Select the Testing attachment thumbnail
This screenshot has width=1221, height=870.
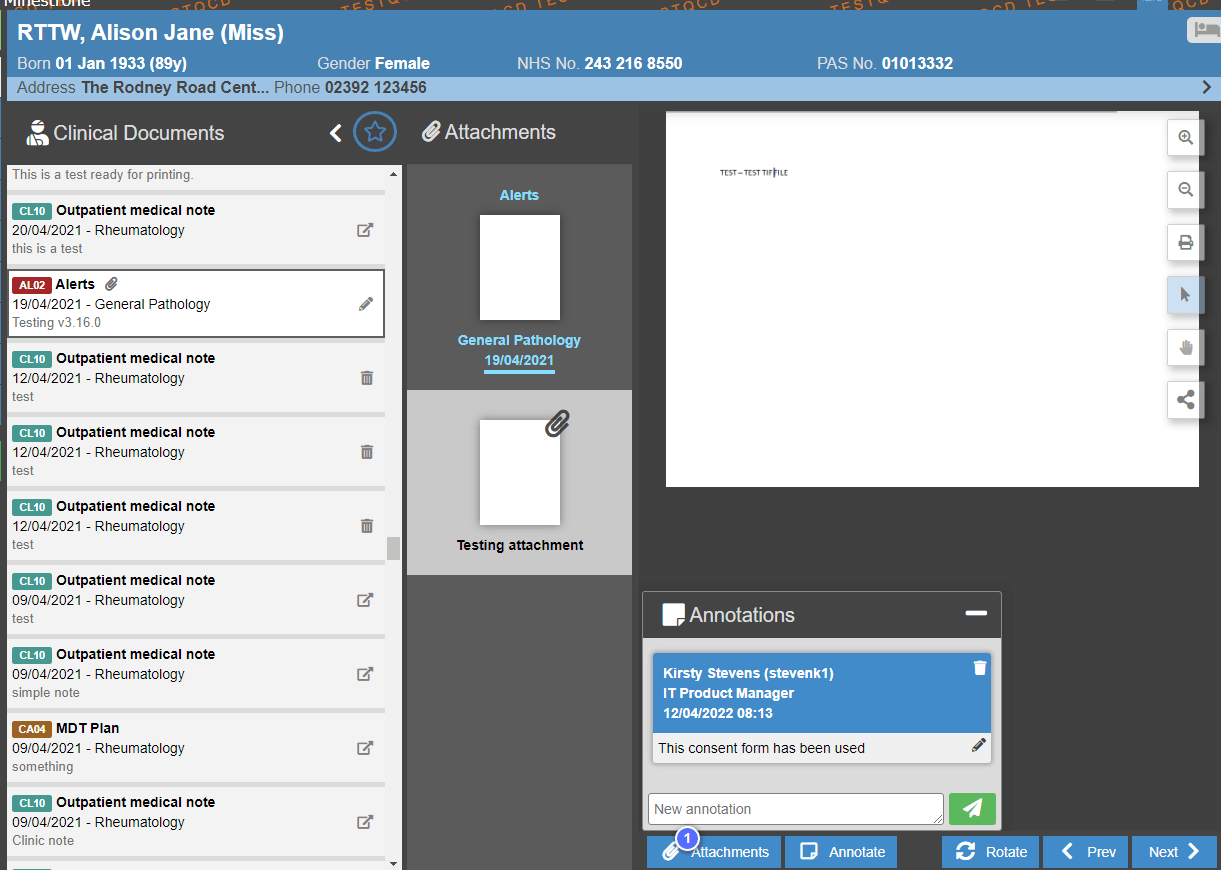[519, 473]
